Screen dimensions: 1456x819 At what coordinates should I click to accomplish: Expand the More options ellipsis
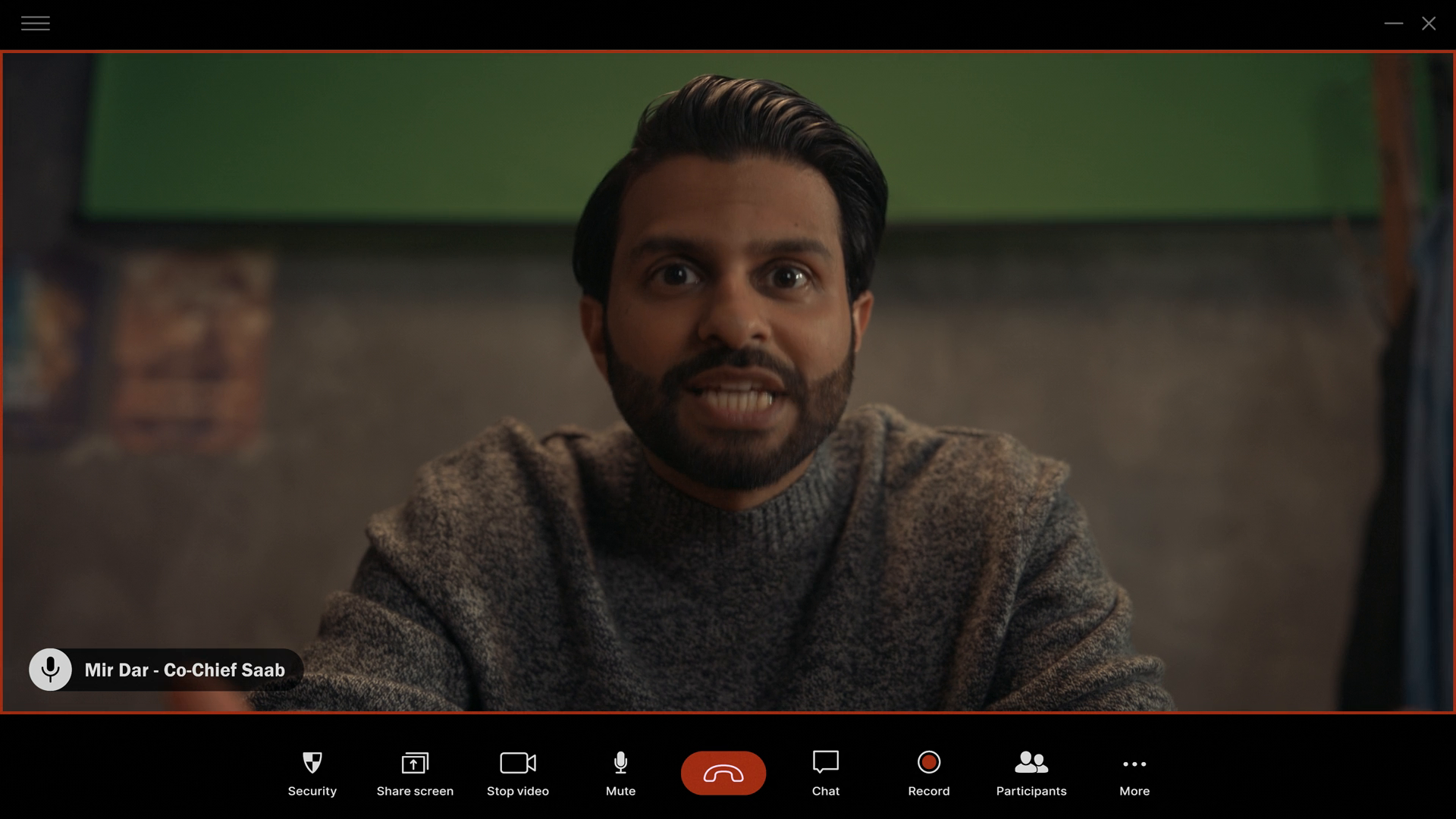click(1134, 764)
